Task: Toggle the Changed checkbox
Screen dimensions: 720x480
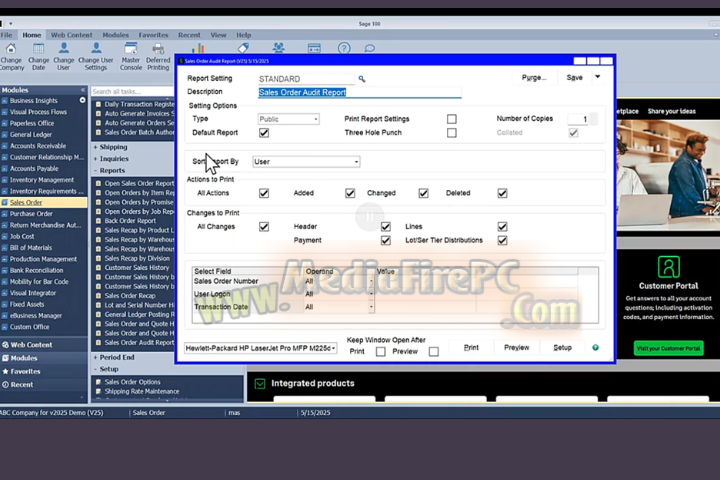Action: (x=423, y=193)
